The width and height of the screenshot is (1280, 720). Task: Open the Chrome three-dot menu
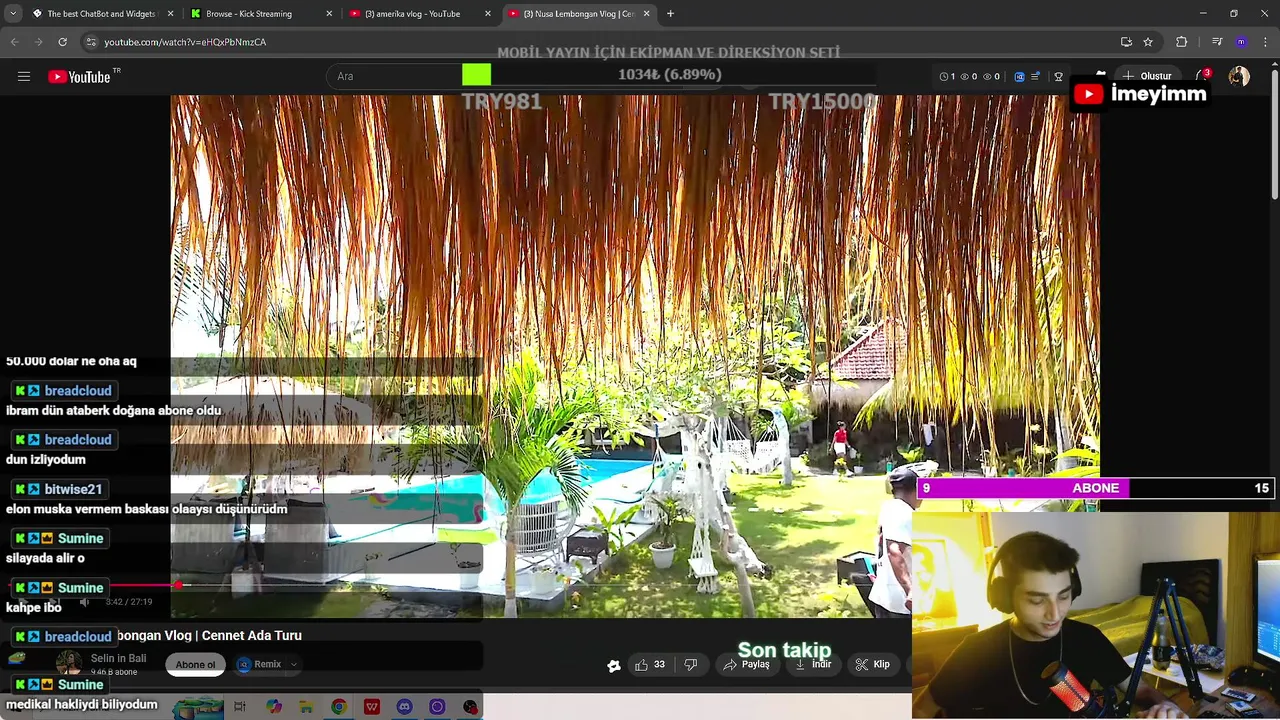tap(1264, 42)
